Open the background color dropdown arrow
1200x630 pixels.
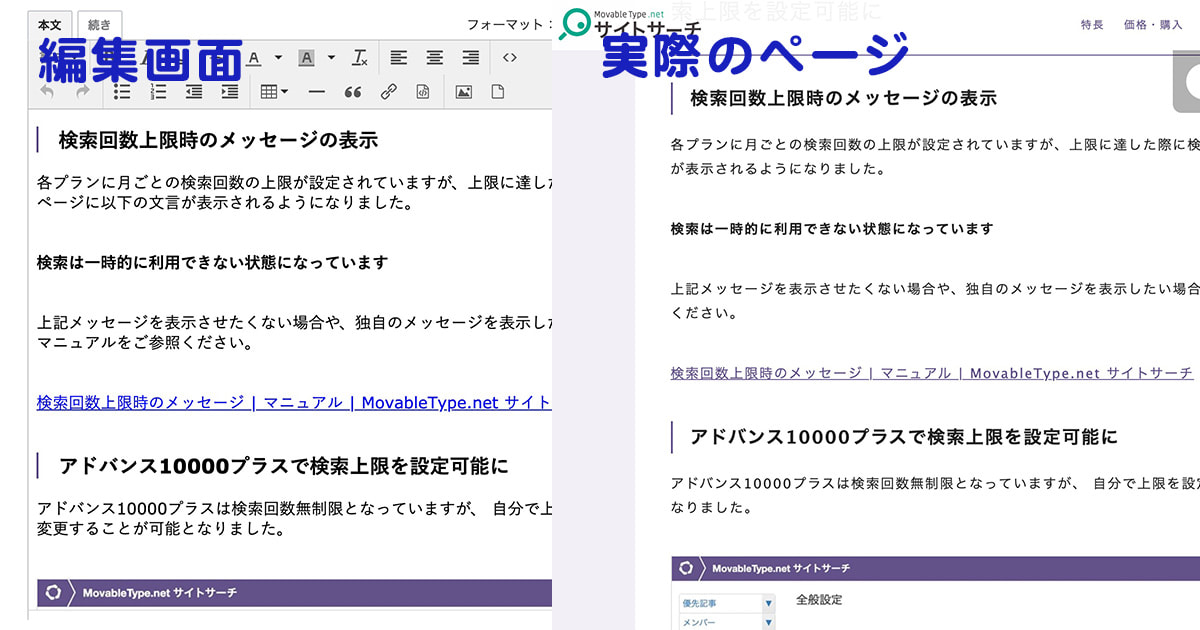click(331, 58)
